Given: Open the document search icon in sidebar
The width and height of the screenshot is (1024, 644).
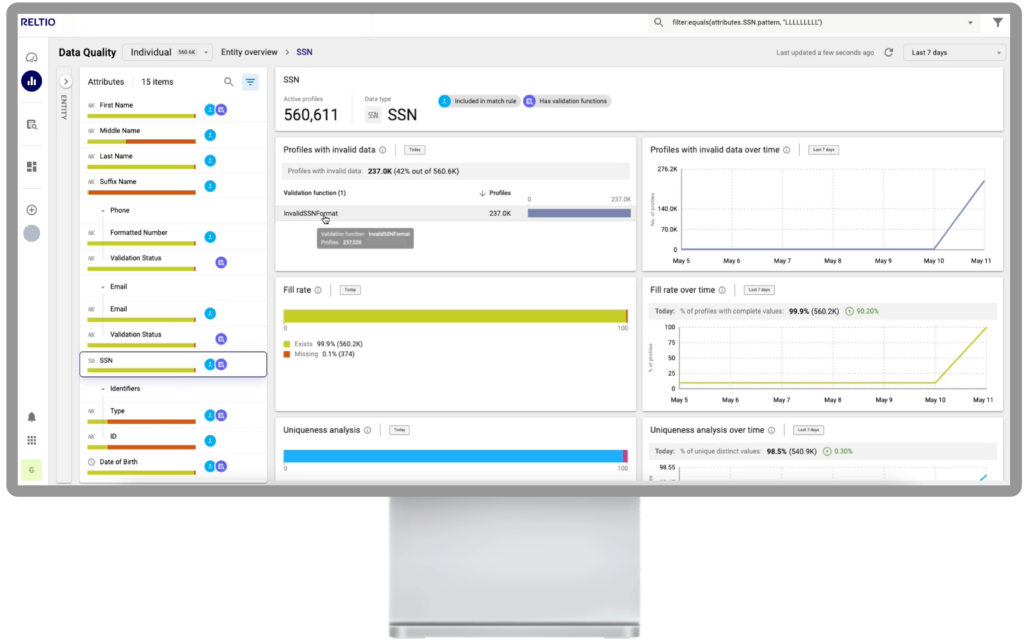Looking at the screenshot, I should (x=31, y=124).
